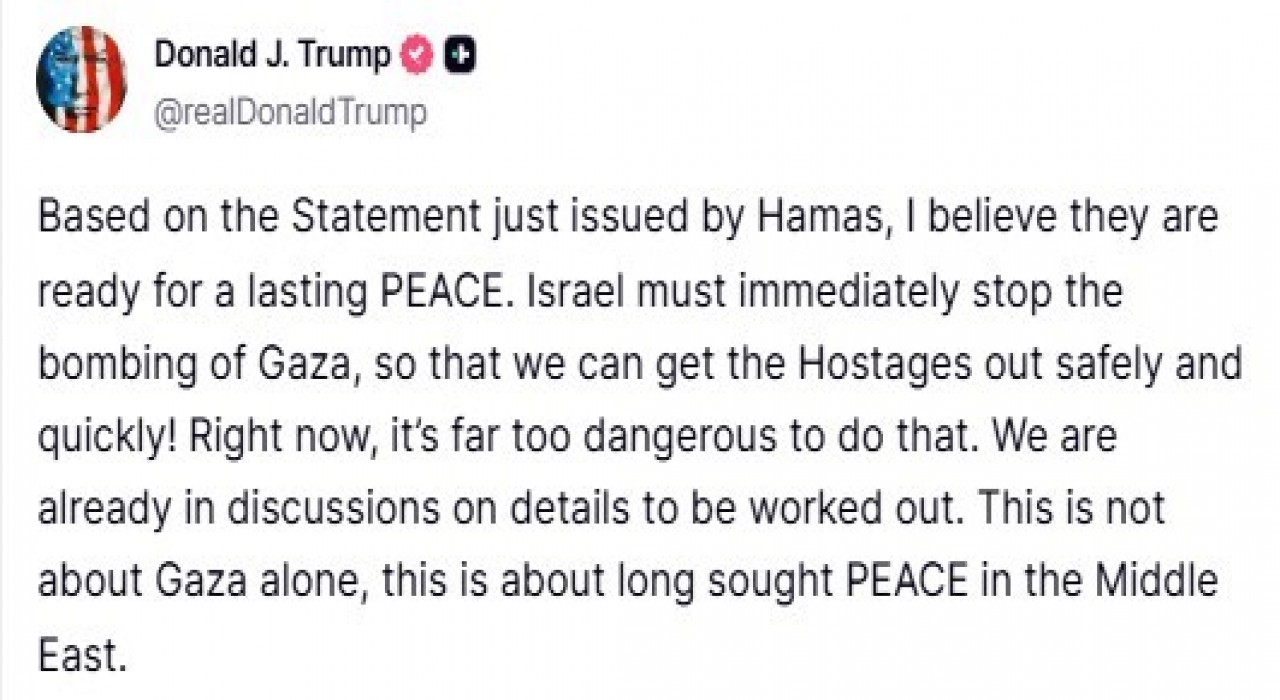Viewport: 1280px width, 700px height.
Task: Click the word Hostages in the post
Action: coord(873,362)
